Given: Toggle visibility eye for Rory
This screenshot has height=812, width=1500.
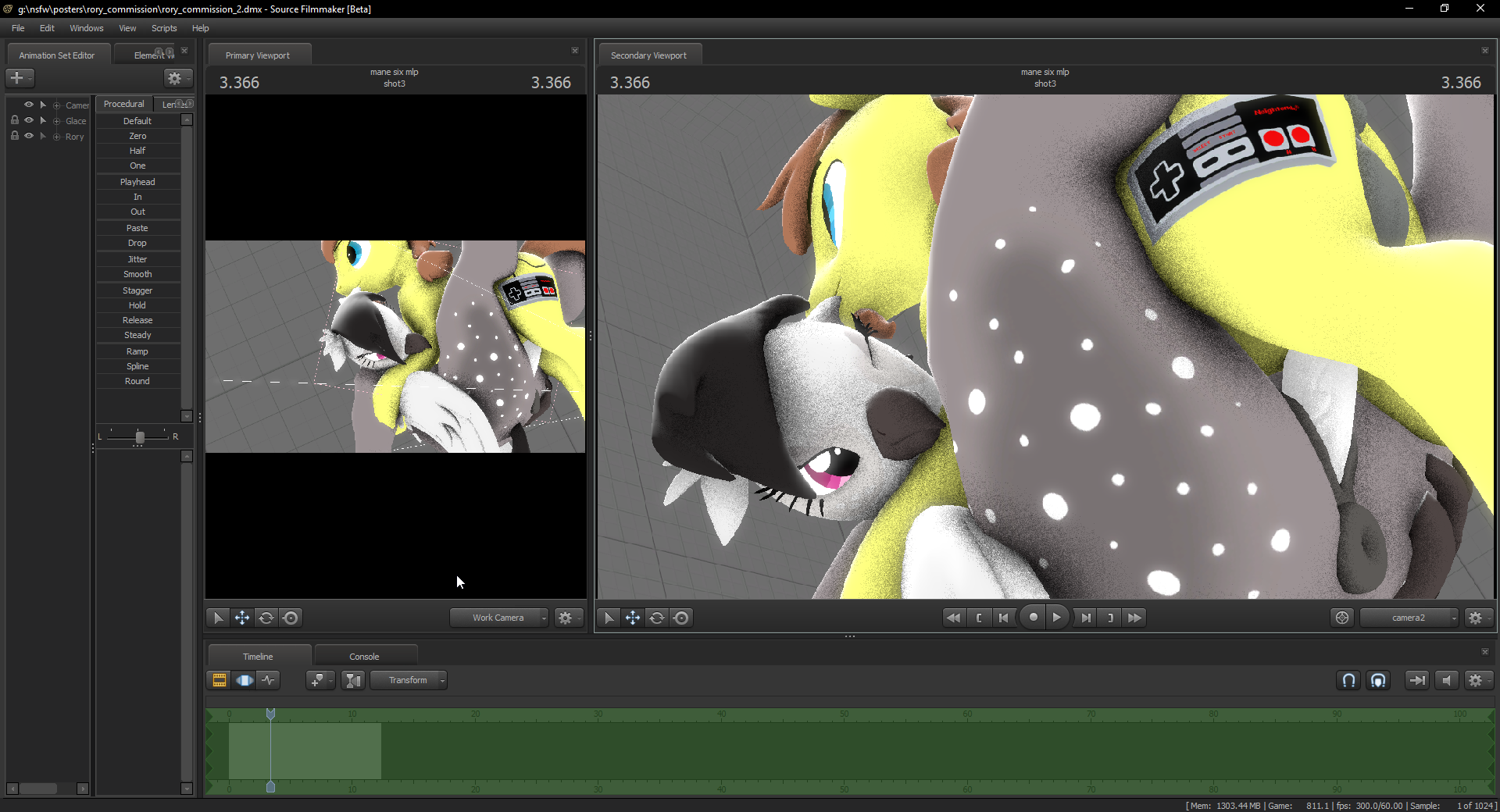Looking at the screenshot, I should (x=29, y=136).
